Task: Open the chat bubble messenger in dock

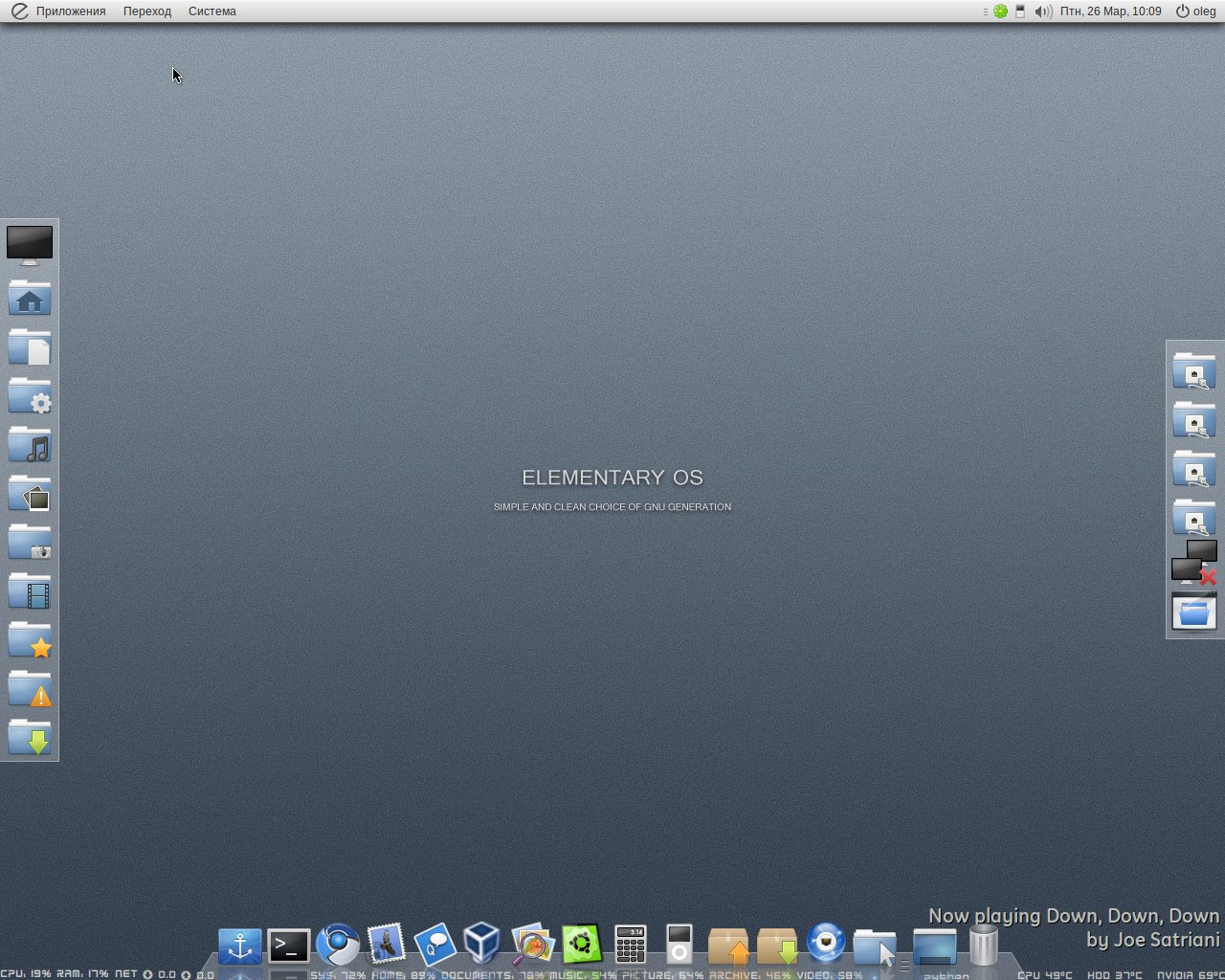Action: click(x=435, y=946)
